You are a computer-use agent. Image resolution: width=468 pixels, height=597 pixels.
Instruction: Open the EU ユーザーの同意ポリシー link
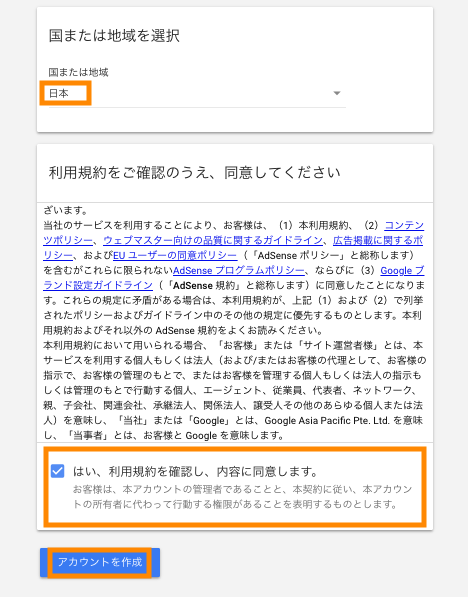(x=175, y=255)
